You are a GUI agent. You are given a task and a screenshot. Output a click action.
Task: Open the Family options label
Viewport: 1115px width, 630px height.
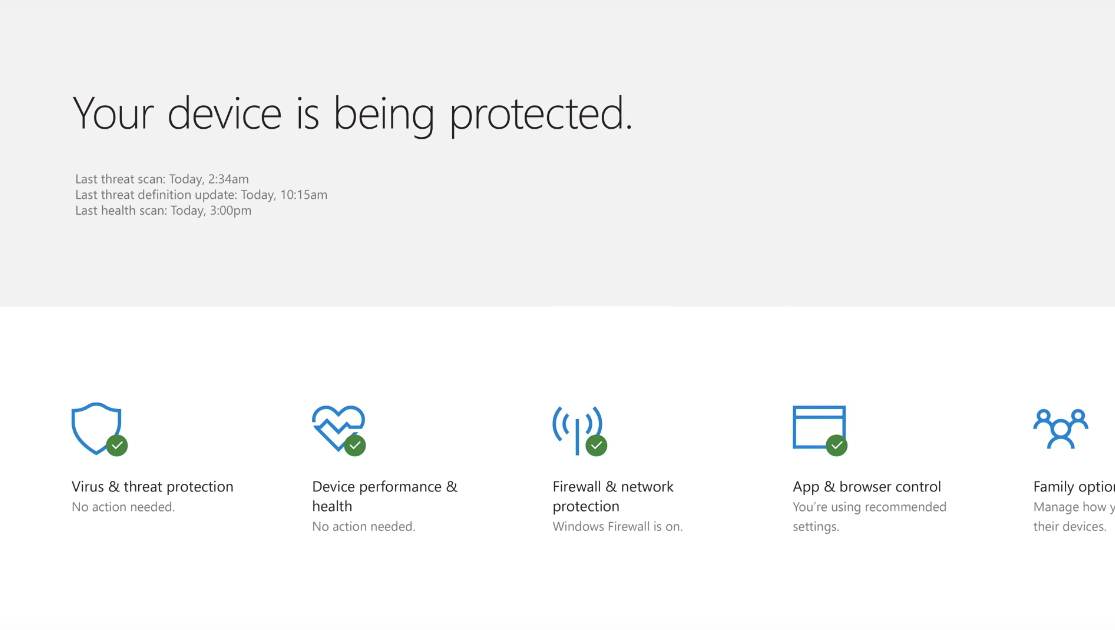tap(1073, 487)
